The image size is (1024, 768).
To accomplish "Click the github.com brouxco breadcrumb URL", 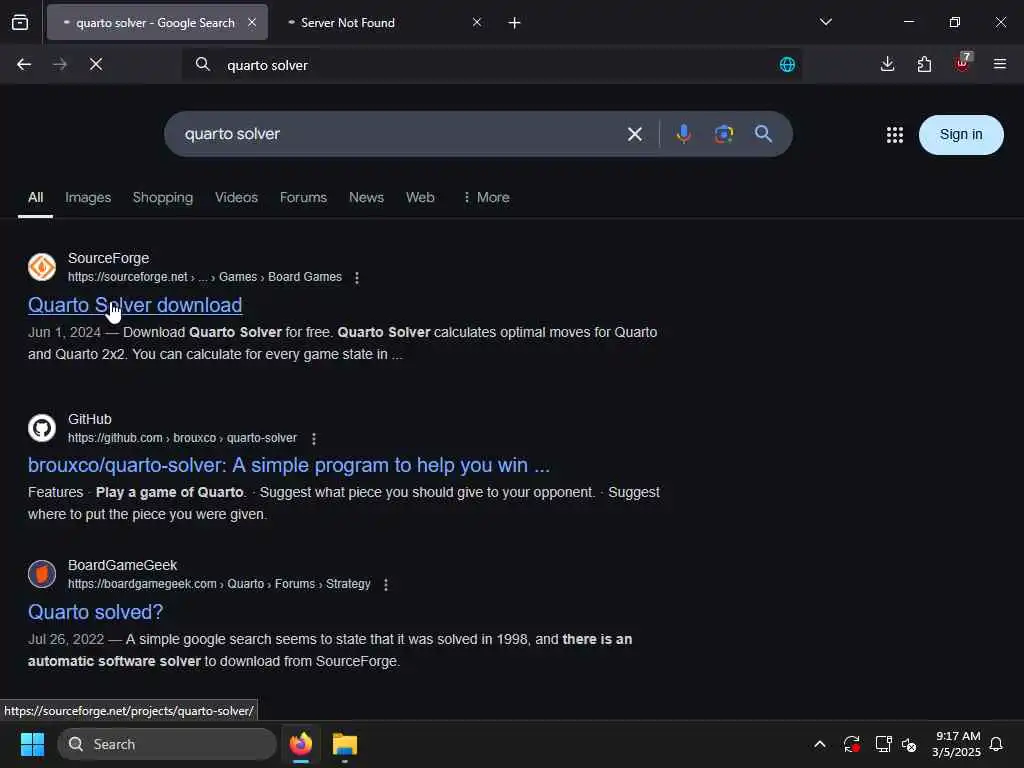I will [x=182, y=438].
